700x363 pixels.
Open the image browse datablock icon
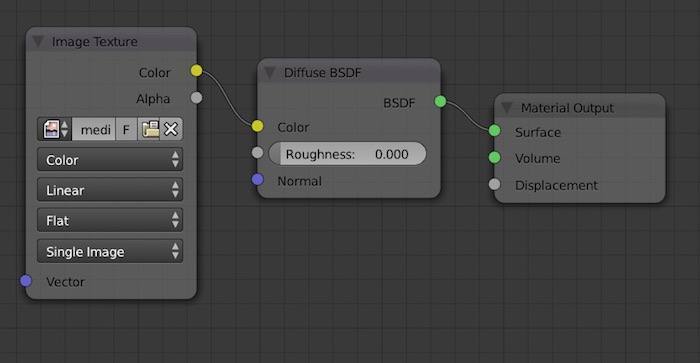tap(55, 129)
